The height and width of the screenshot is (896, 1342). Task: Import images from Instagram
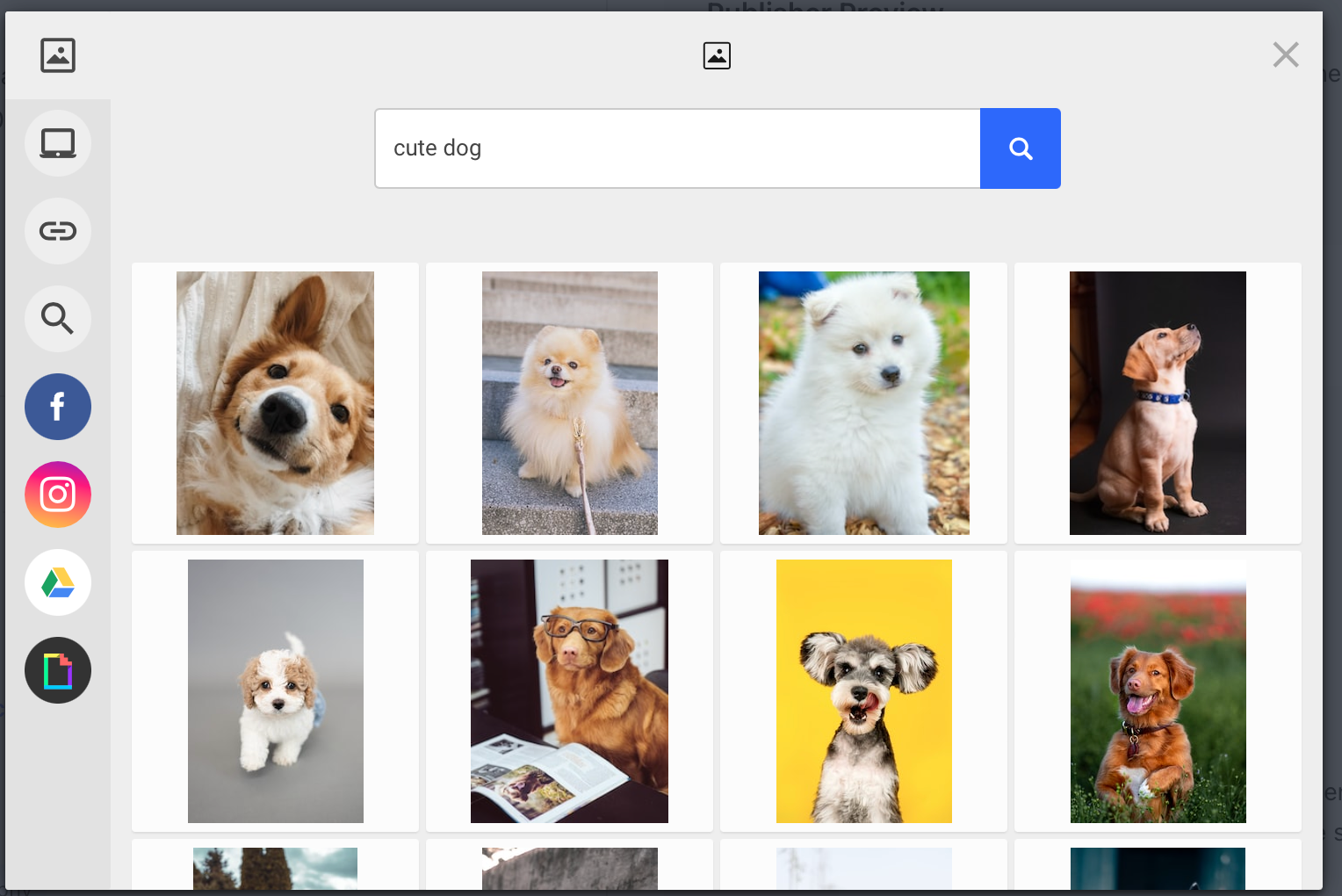58,495
